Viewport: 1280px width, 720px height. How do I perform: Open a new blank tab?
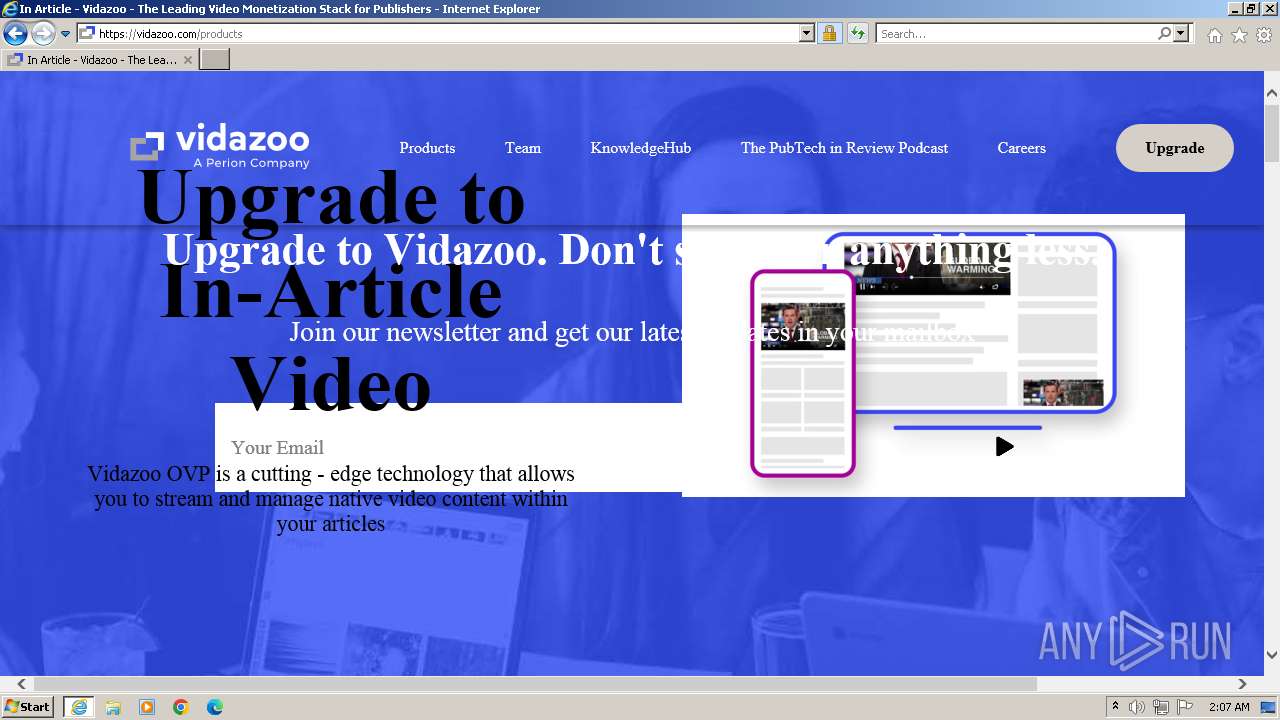click(215, 60)
